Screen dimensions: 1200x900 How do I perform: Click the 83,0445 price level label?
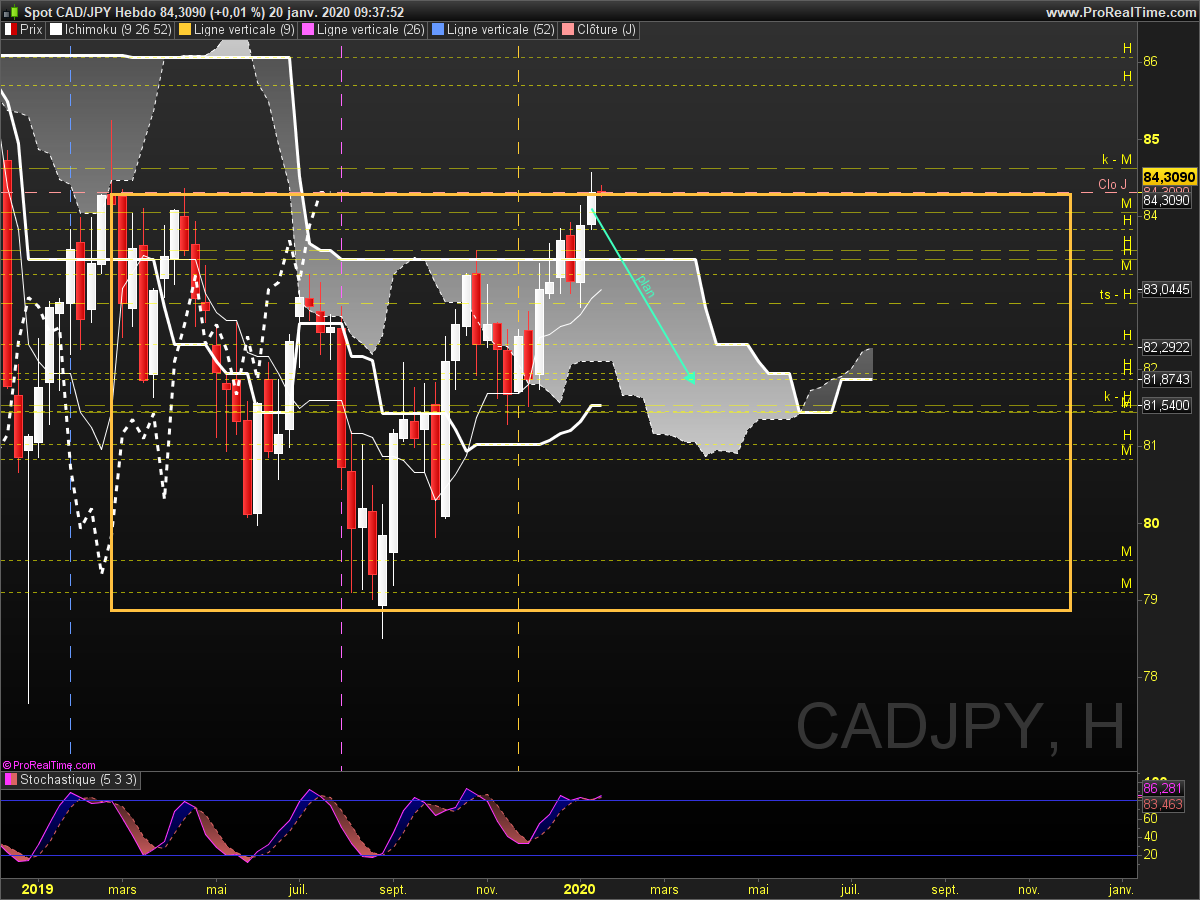coord(1166,290)
